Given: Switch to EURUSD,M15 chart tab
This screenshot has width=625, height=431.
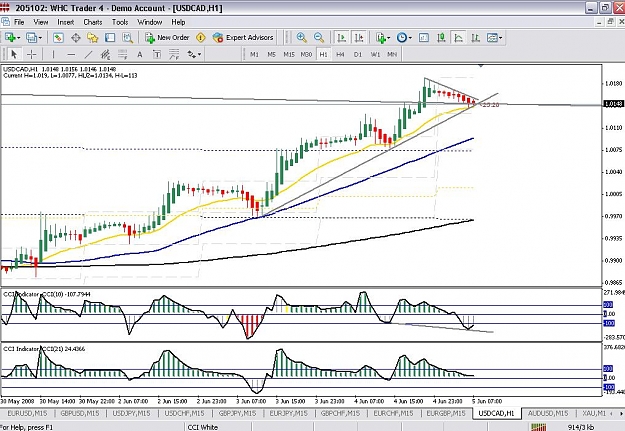Looking at the screenshot, I should [x=27, y=413].
